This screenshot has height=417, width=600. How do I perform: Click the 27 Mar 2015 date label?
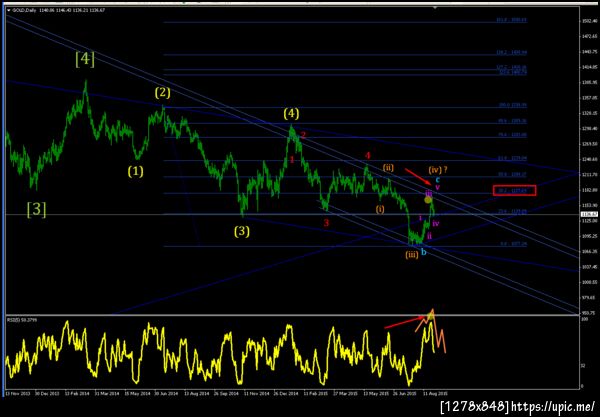pos(346,393)
